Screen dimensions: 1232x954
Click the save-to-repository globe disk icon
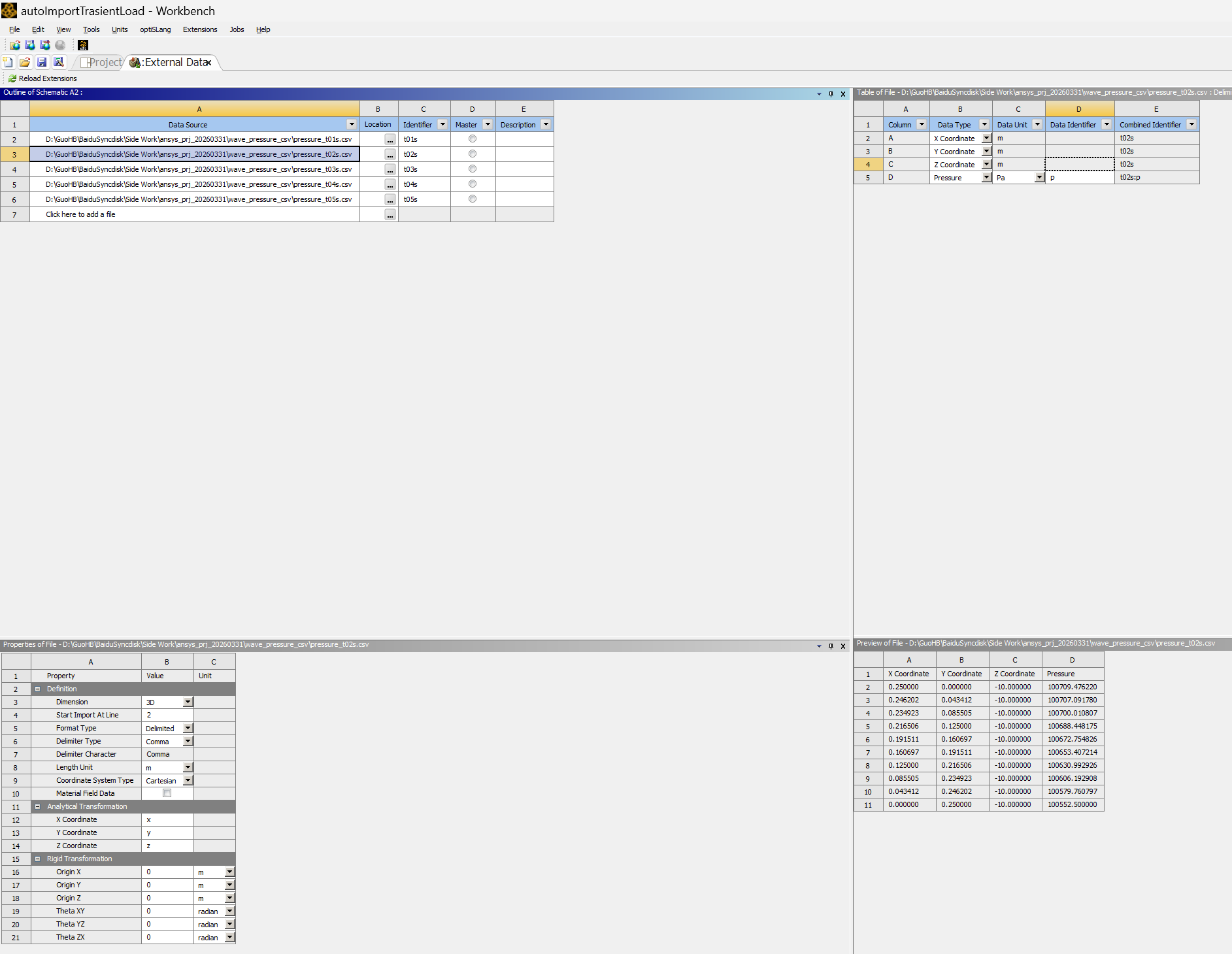29,45
